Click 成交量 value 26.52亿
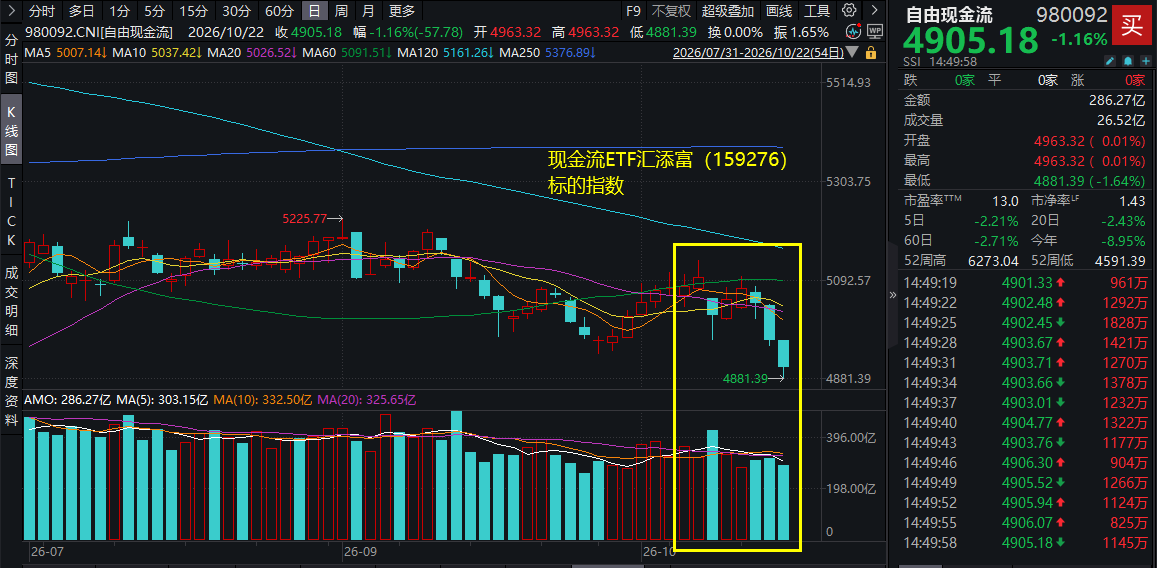 pos(1120,120)
